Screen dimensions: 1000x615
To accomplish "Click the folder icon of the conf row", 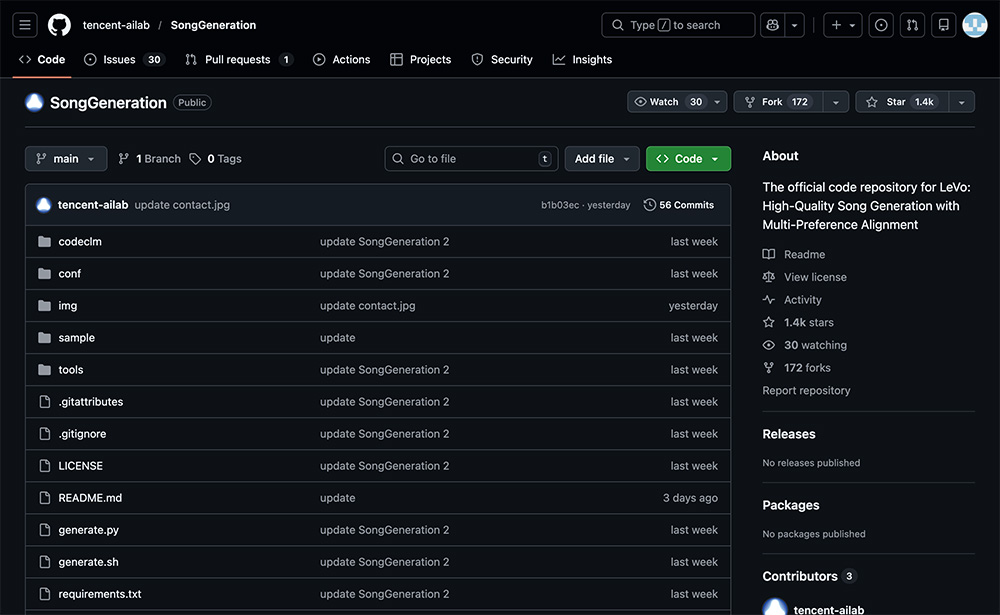I will (44, 274).
